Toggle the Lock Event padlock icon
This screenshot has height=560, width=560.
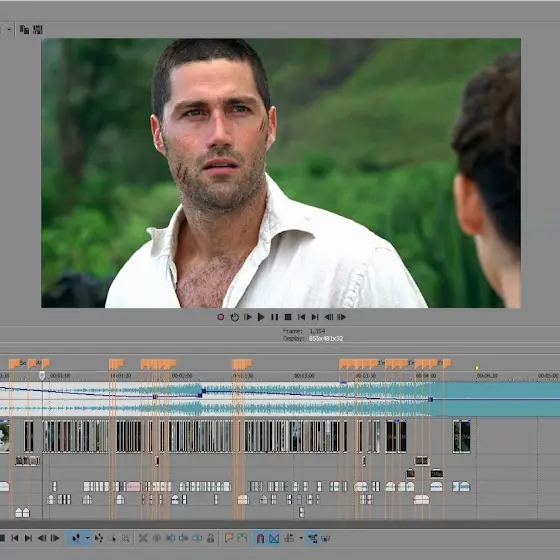(210, 538)
